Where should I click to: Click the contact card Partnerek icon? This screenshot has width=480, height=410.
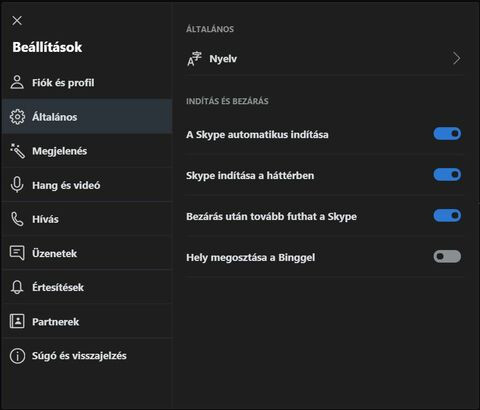pyautogui.click(x=17, y=321)
